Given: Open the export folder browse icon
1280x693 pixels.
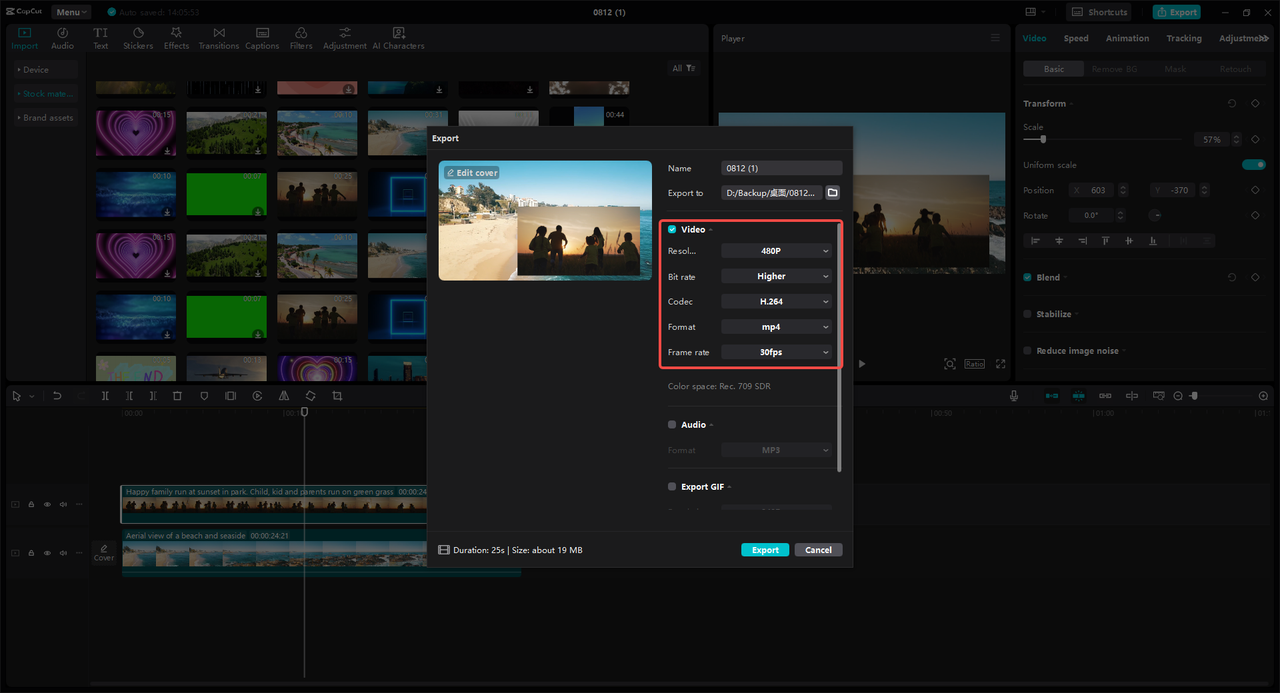Looking at the screenshot, I should click(833, 193).
